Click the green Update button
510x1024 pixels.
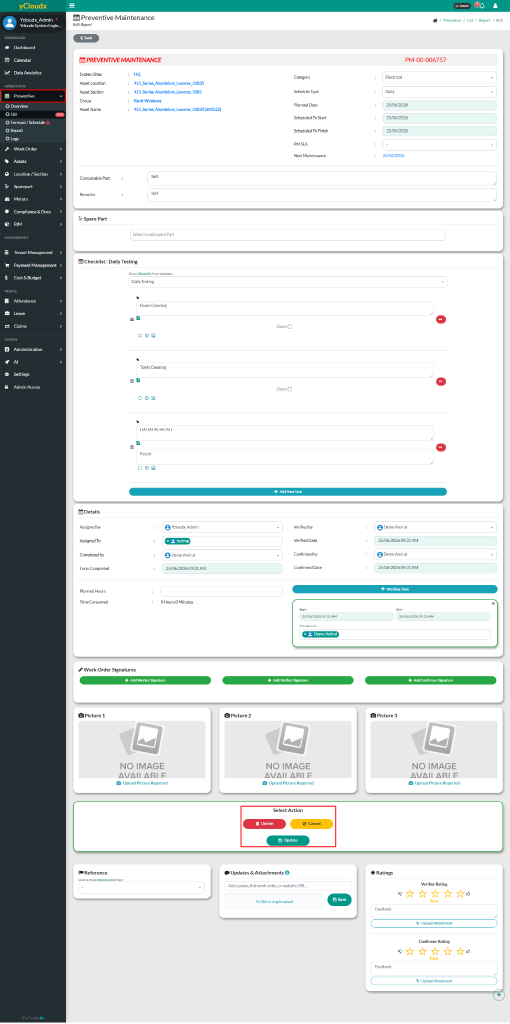pos(288,840)
